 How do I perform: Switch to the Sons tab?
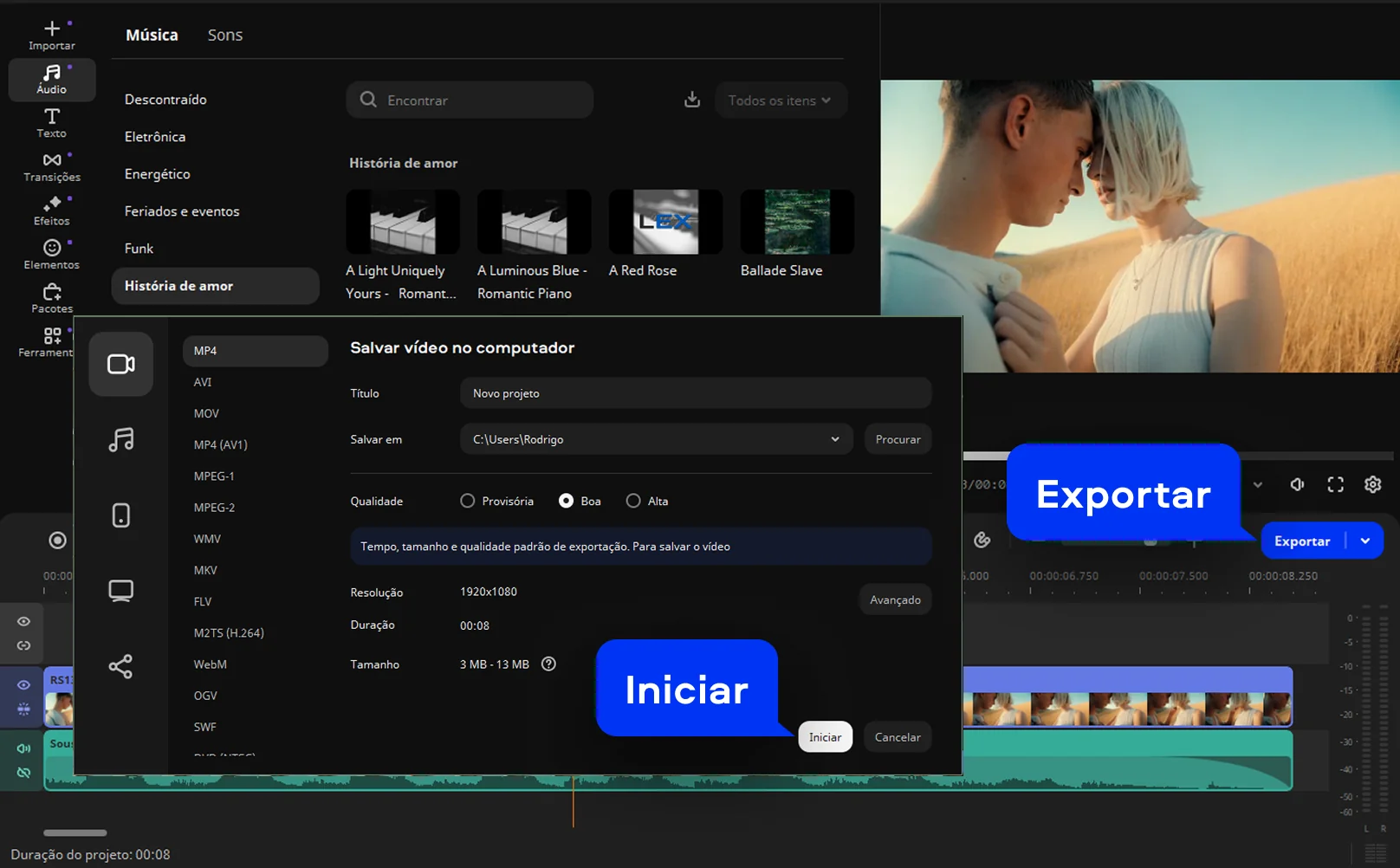pyautogui.click(x=224, y=35)
